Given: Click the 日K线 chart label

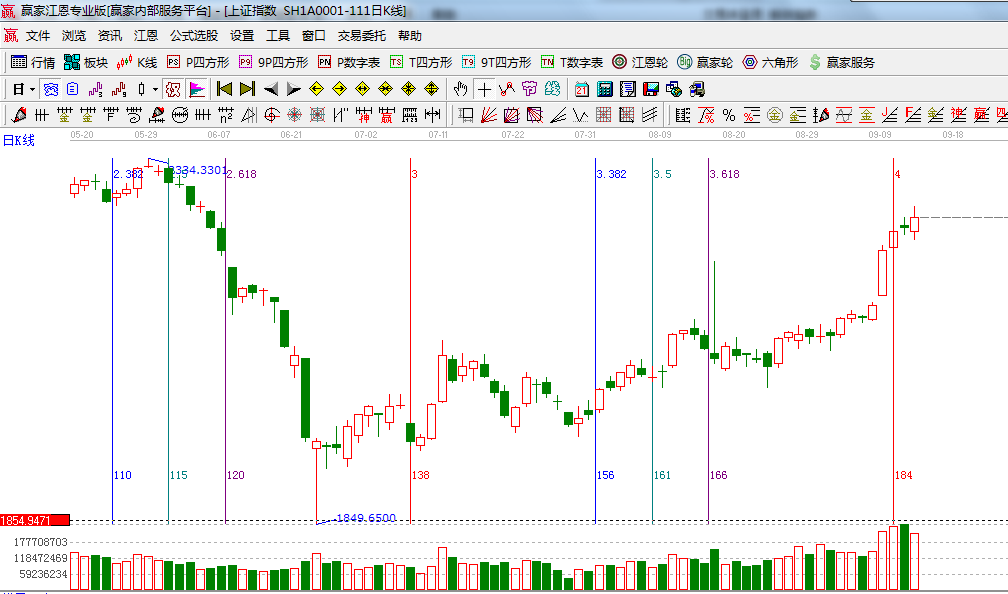Looking at the screenshot, I should 18,140.
